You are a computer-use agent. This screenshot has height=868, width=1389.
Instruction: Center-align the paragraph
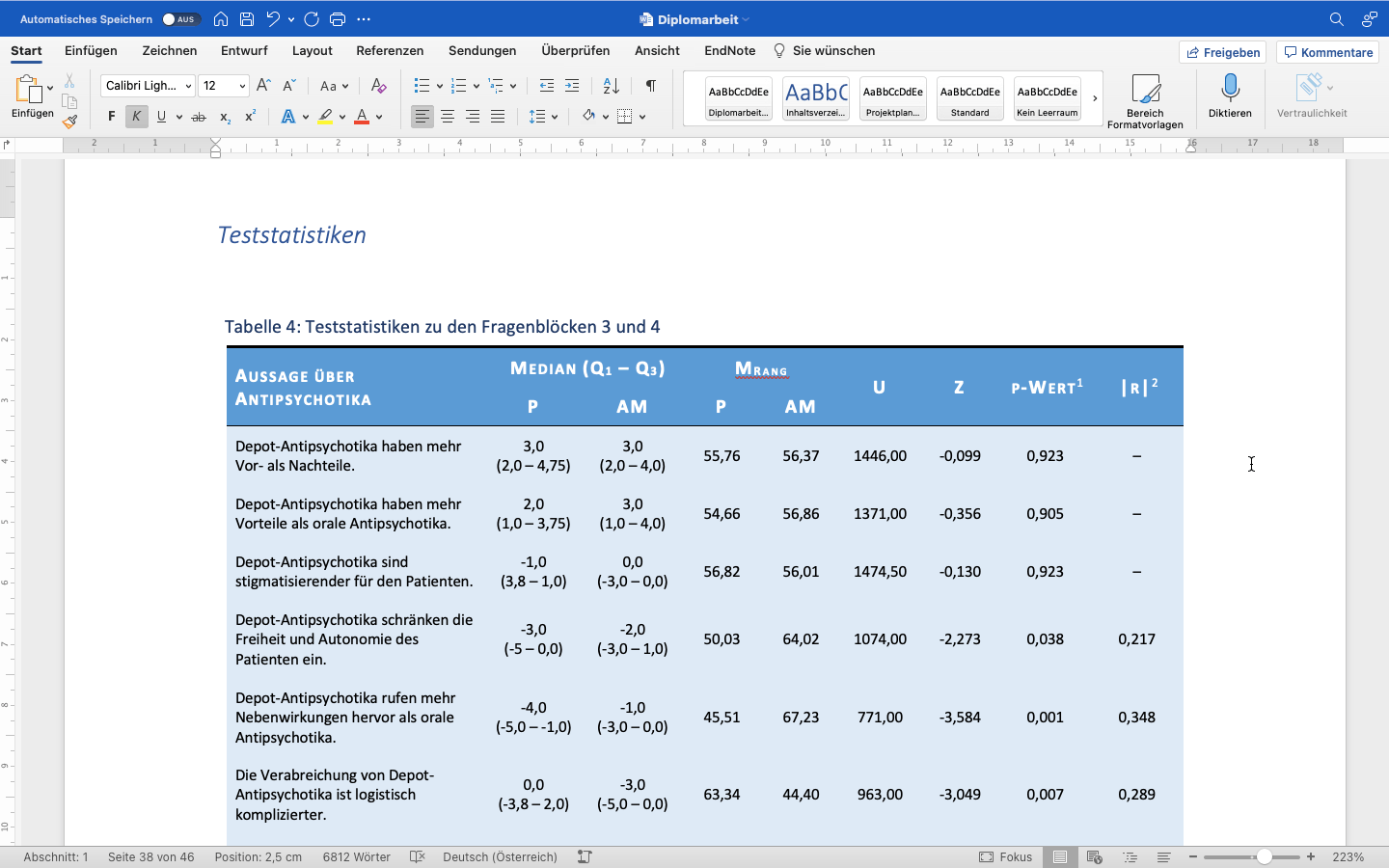pos(448,117)
